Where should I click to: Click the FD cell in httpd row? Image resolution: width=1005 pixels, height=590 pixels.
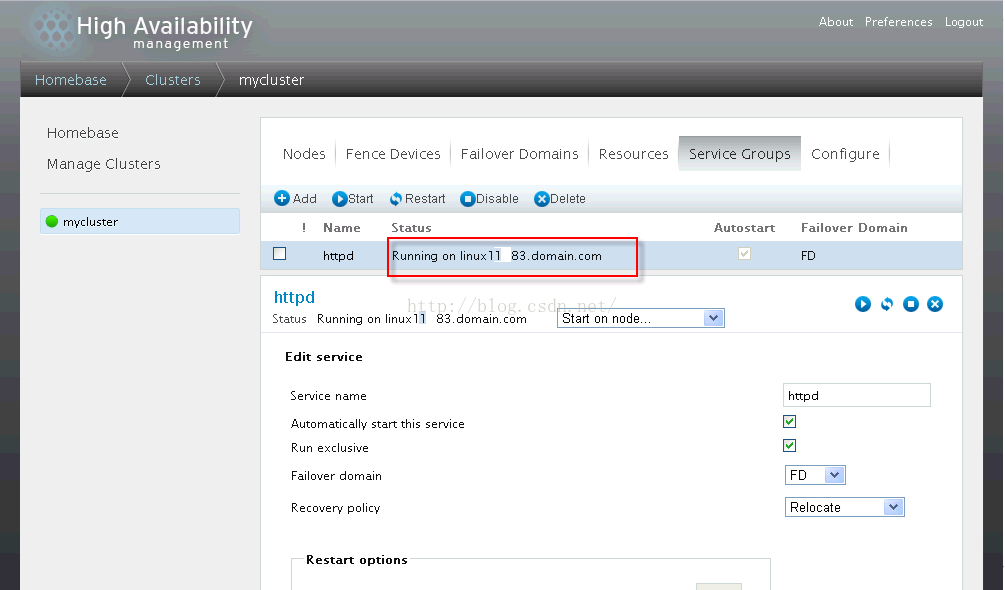[x=808, y=256]
